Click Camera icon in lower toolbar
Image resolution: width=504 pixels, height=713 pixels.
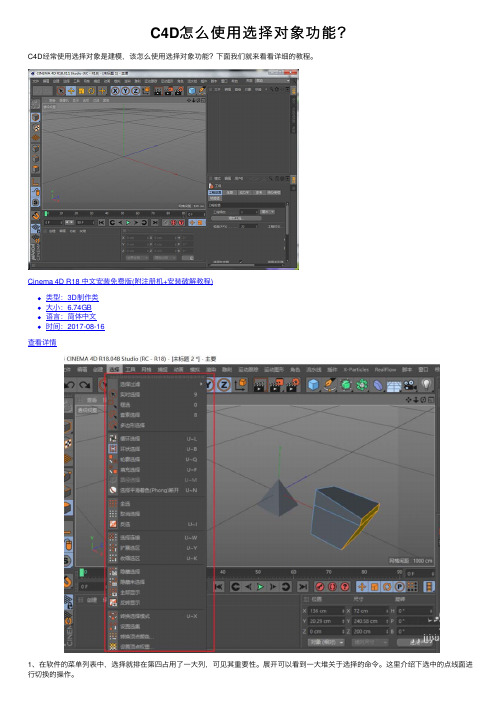click(x=410, y=385)
